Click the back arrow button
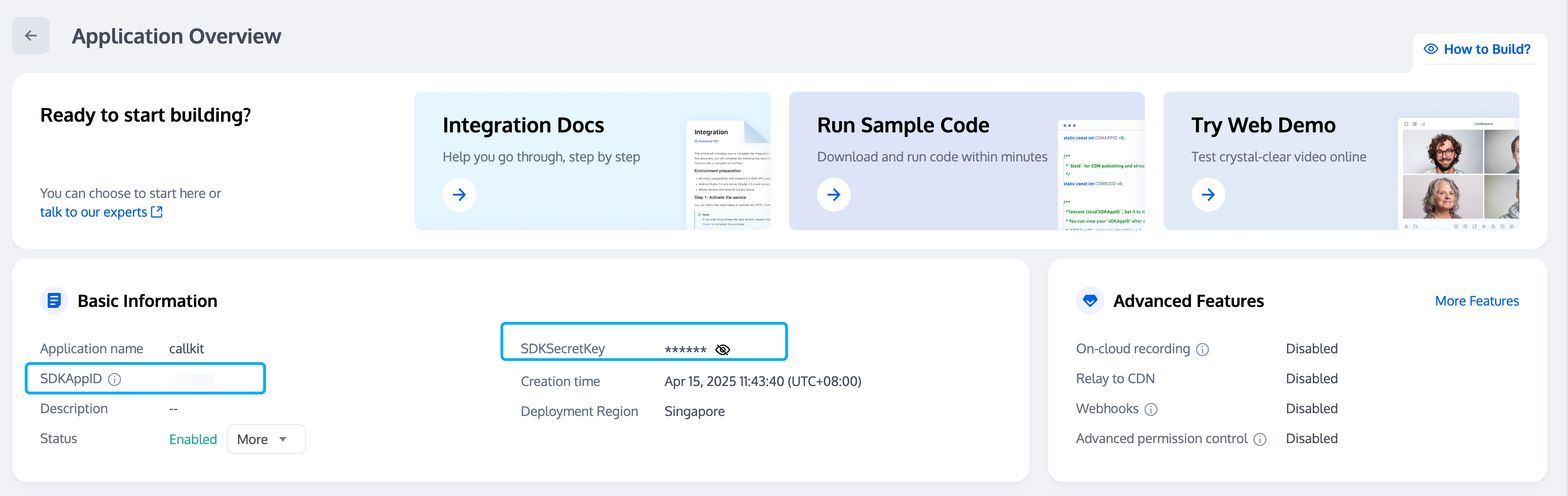 30,36
